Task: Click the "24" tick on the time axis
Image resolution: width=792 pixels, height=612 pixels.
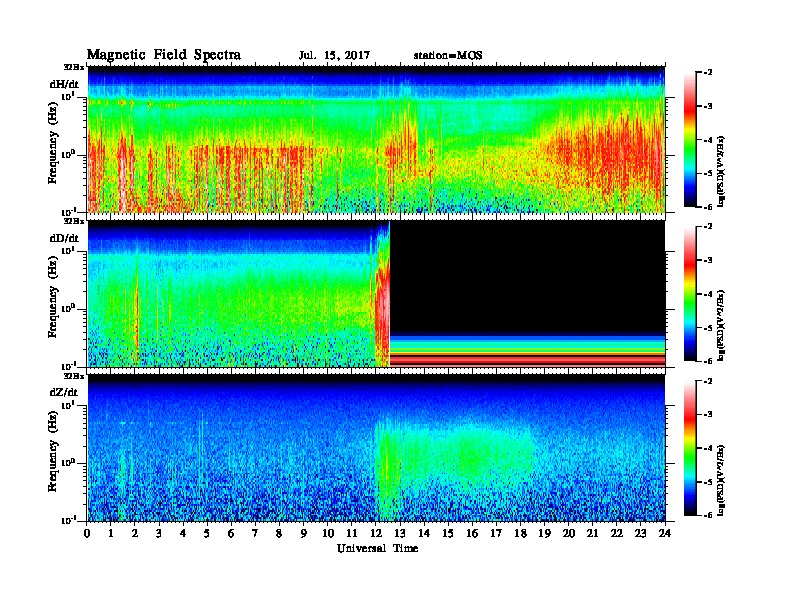Action: [x=665, y=534]
